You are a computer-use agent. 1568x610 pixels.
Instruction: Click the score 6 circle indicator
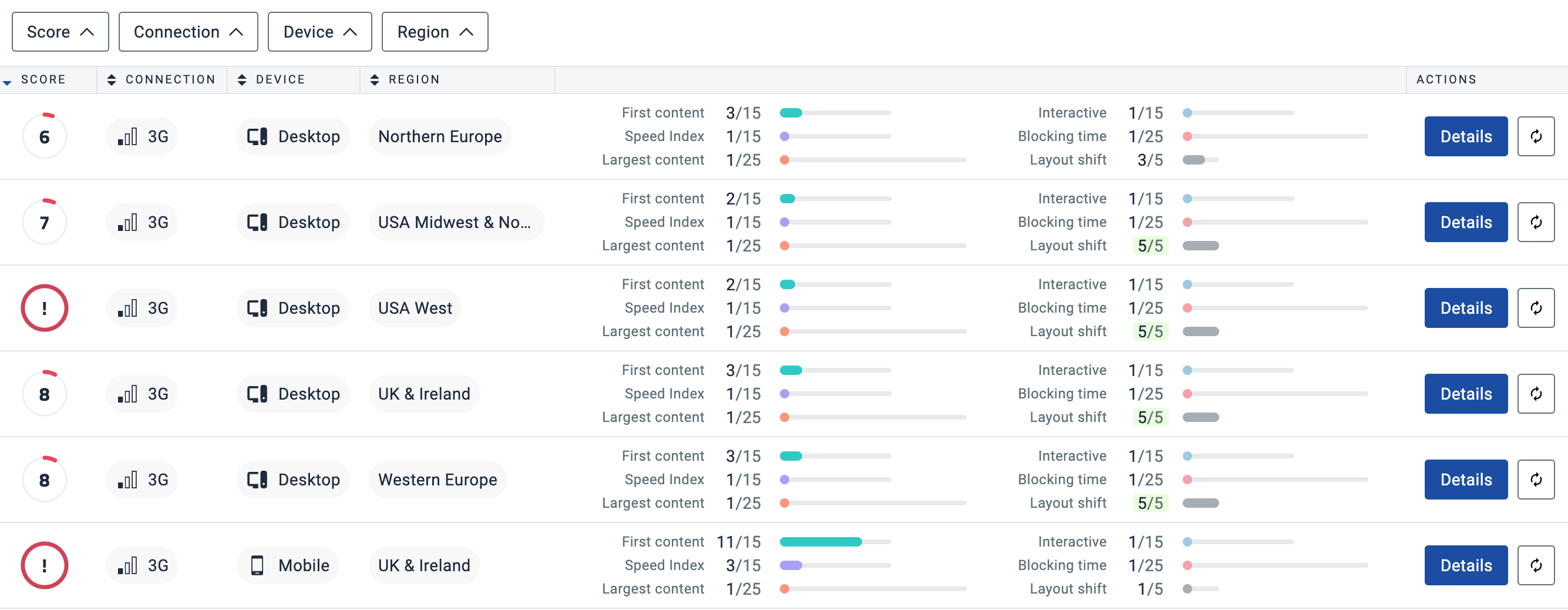tap(45, 136)
